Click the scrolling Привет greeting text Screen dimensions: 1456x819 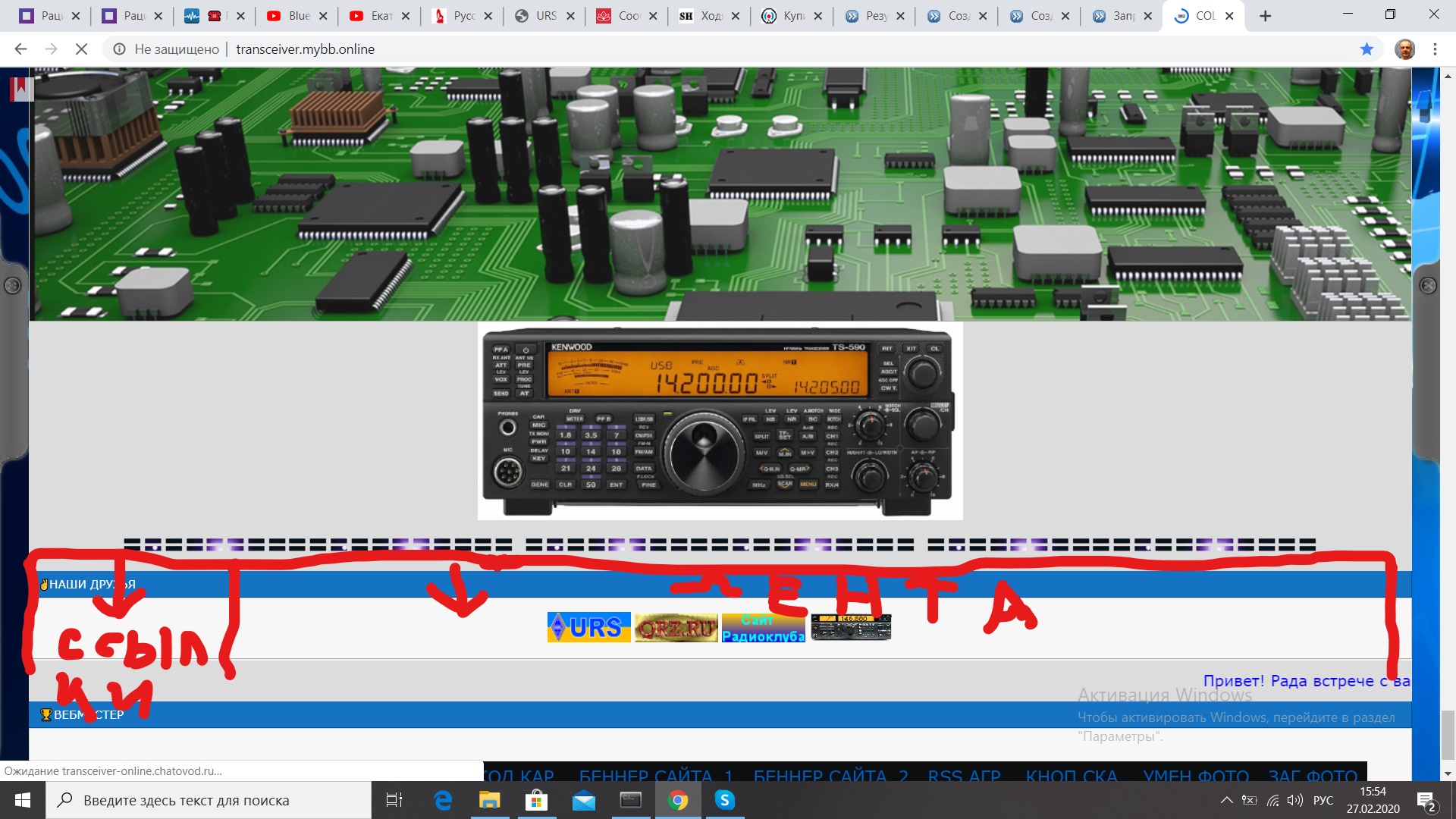point(1306,680)
